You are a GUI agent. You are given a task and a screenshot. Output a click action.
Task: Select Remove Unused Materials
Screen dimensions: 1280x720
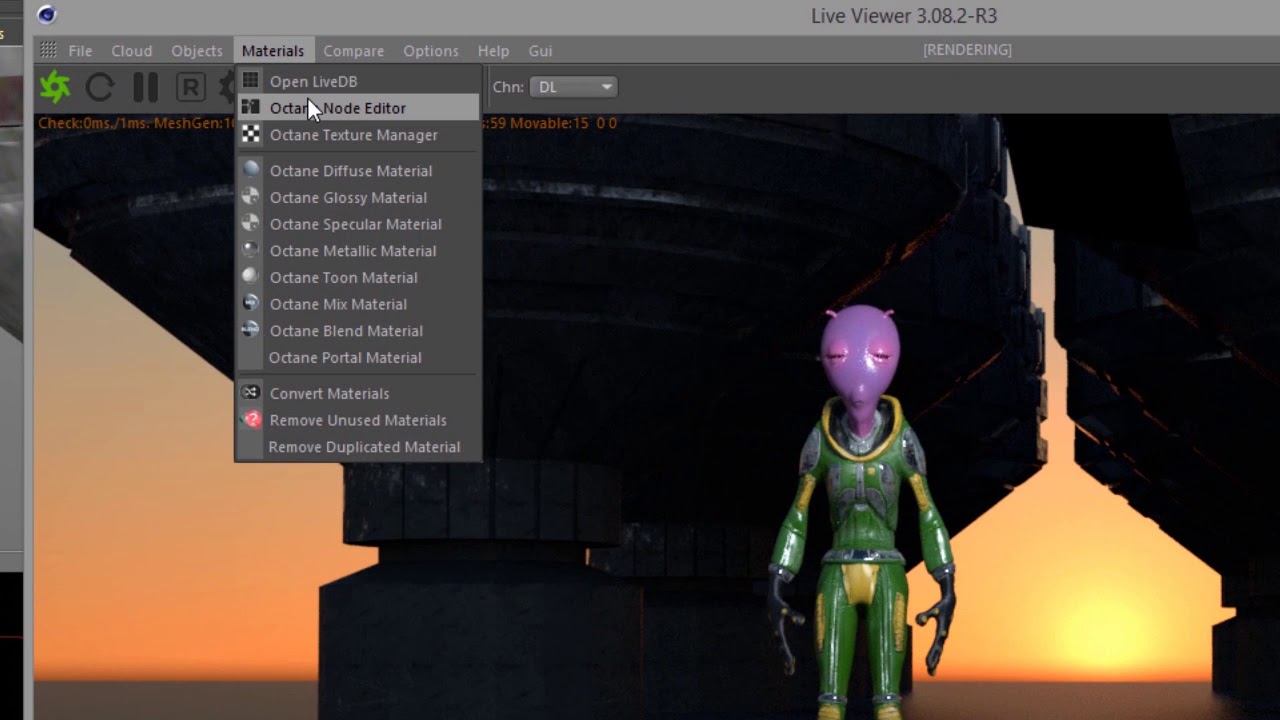[x=358, y=420]
